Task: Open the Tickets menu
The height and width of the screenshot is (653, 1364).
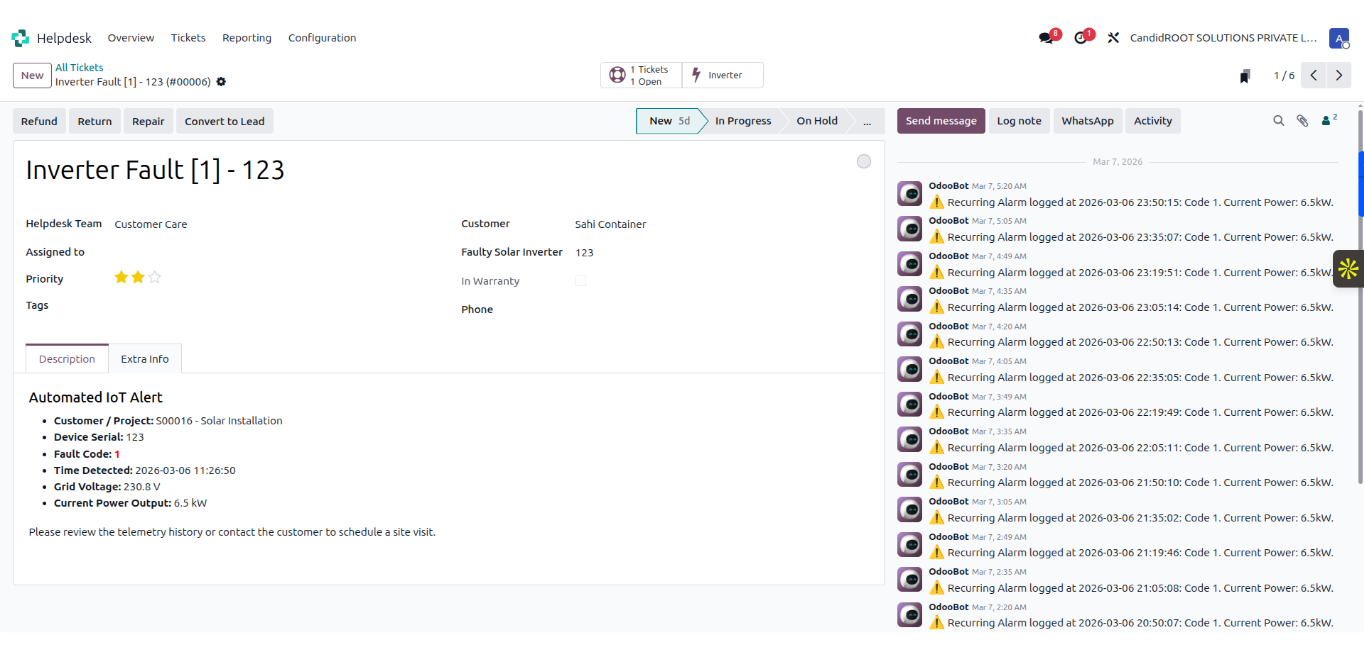Action: (188, 38)
